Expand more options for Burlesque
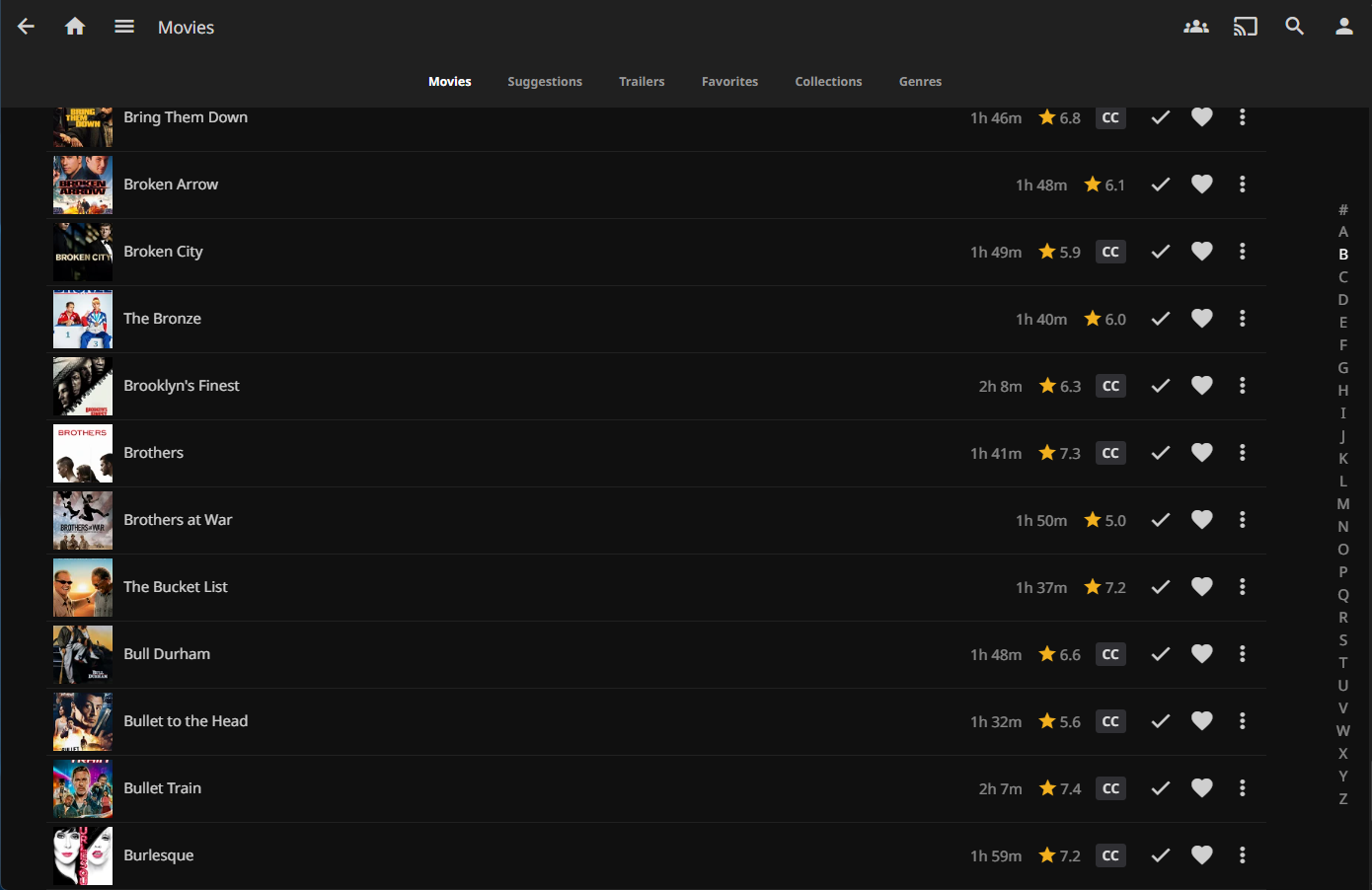 [1242, 855]
